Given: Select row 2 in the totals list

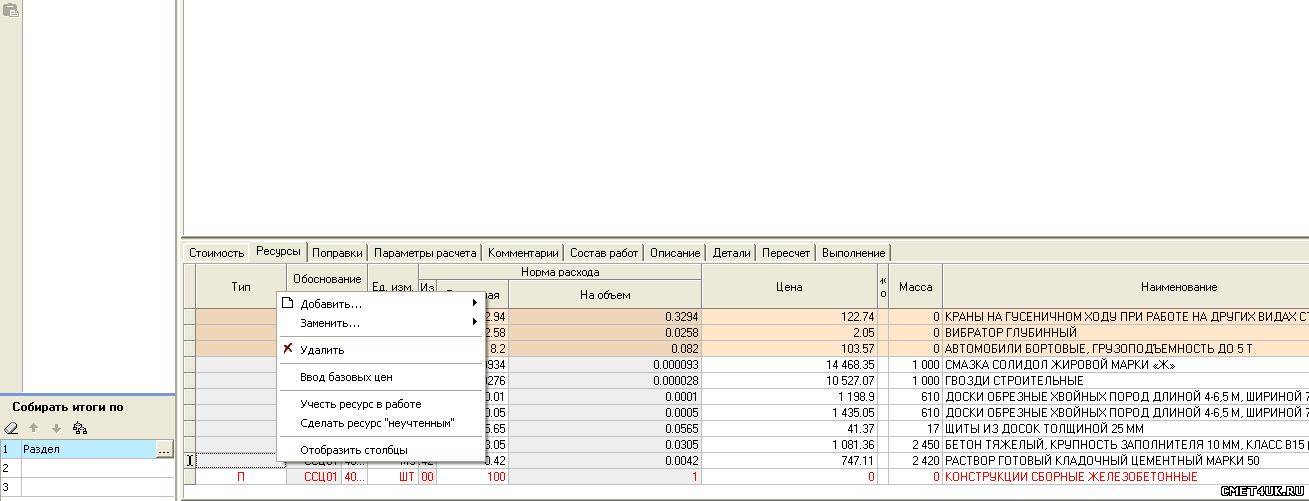Looking at the screenshot, I should tap(87, 467).
